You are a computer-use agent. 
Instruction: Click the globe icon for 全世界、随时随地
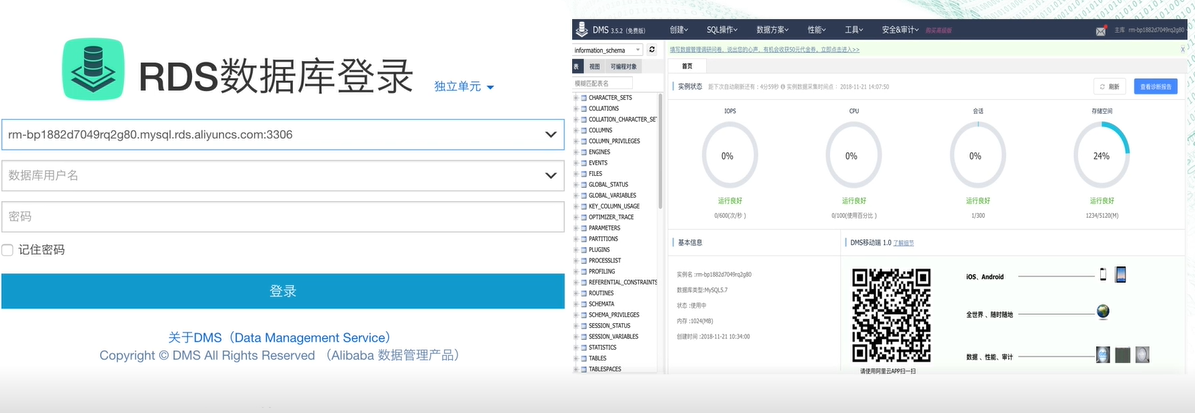tap(1103, 312)
